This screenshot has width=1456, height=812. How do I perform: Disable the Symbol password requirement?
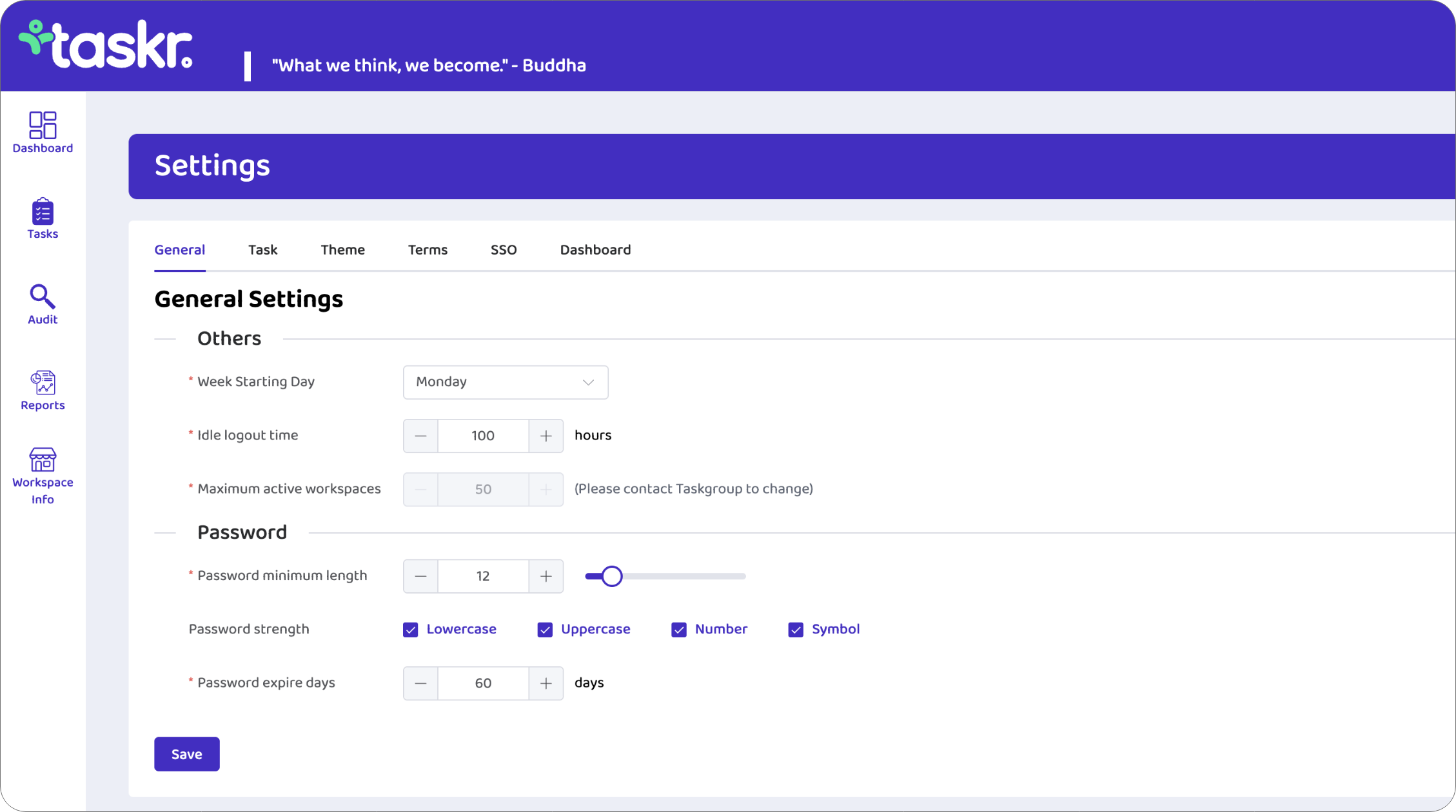tap(795, 630)
